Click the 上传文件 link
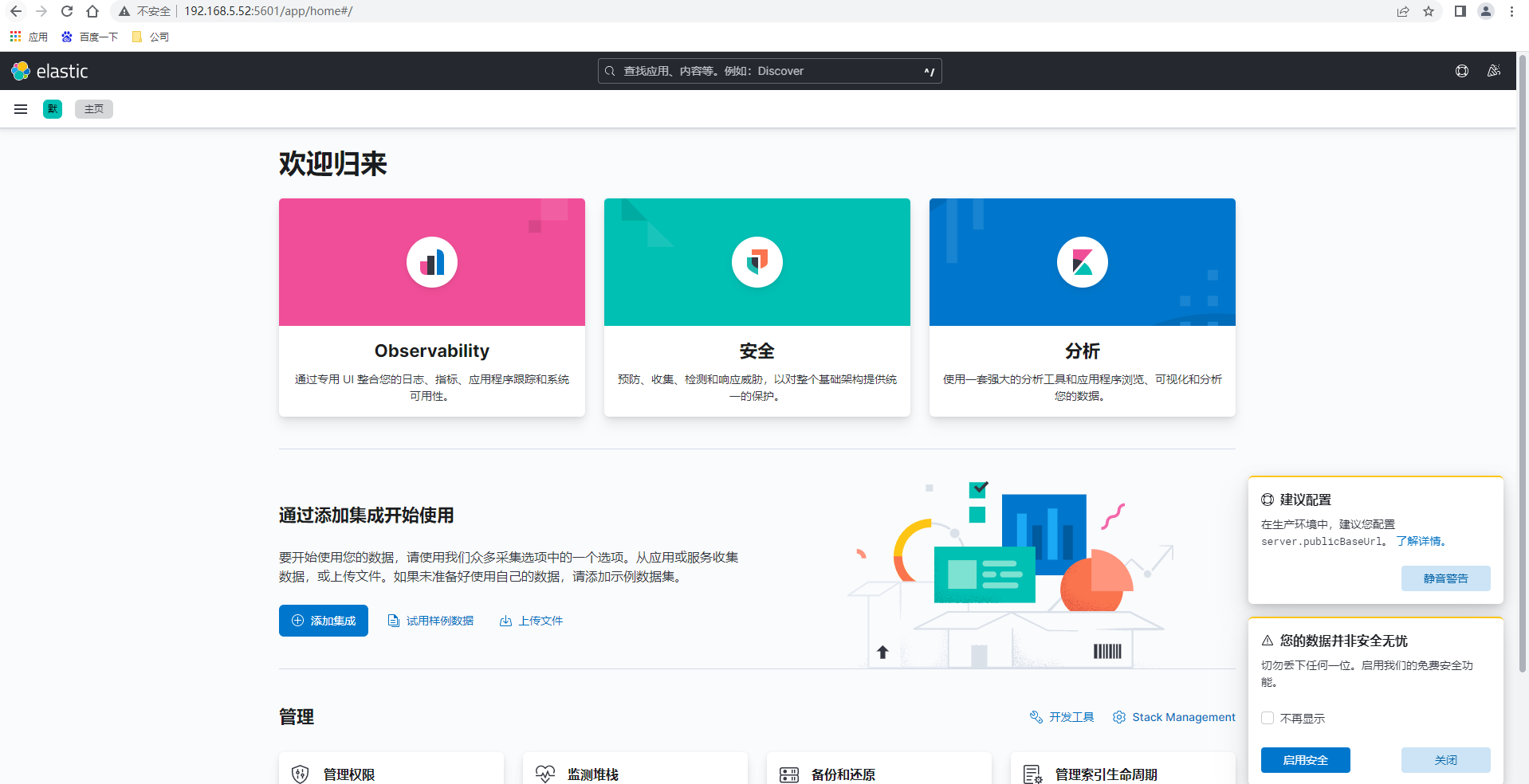This screenshot has height=784, width=1529. click(x=531, y=621)
